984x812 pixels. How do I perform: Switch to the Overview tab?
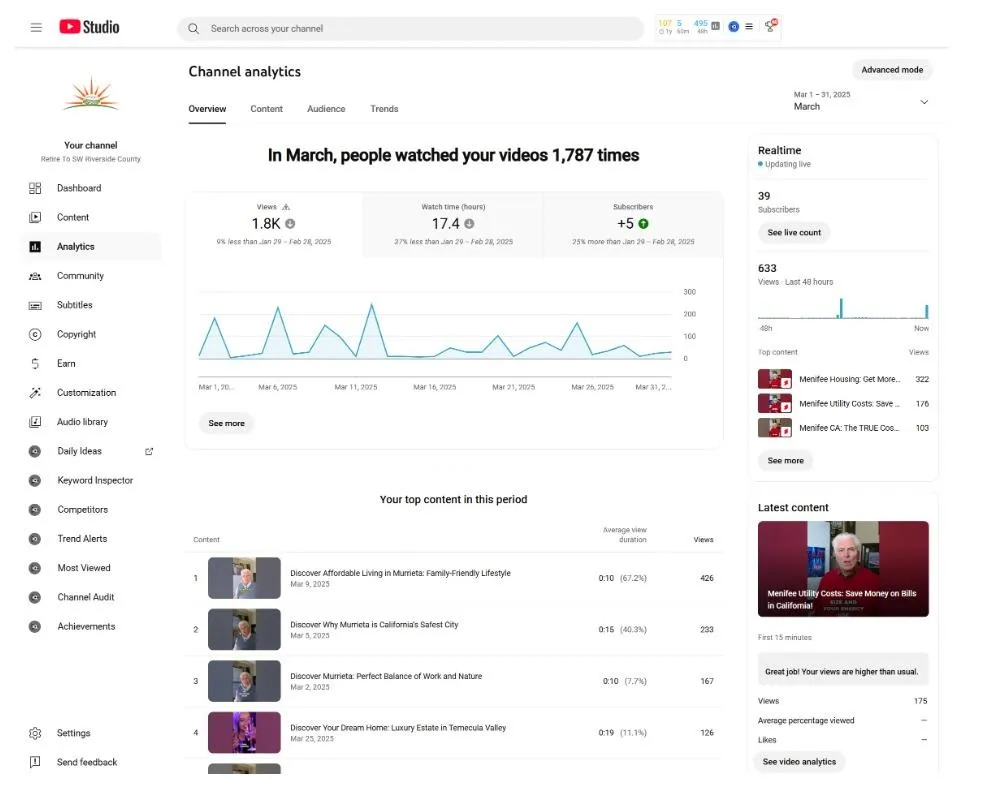point(207,109)
